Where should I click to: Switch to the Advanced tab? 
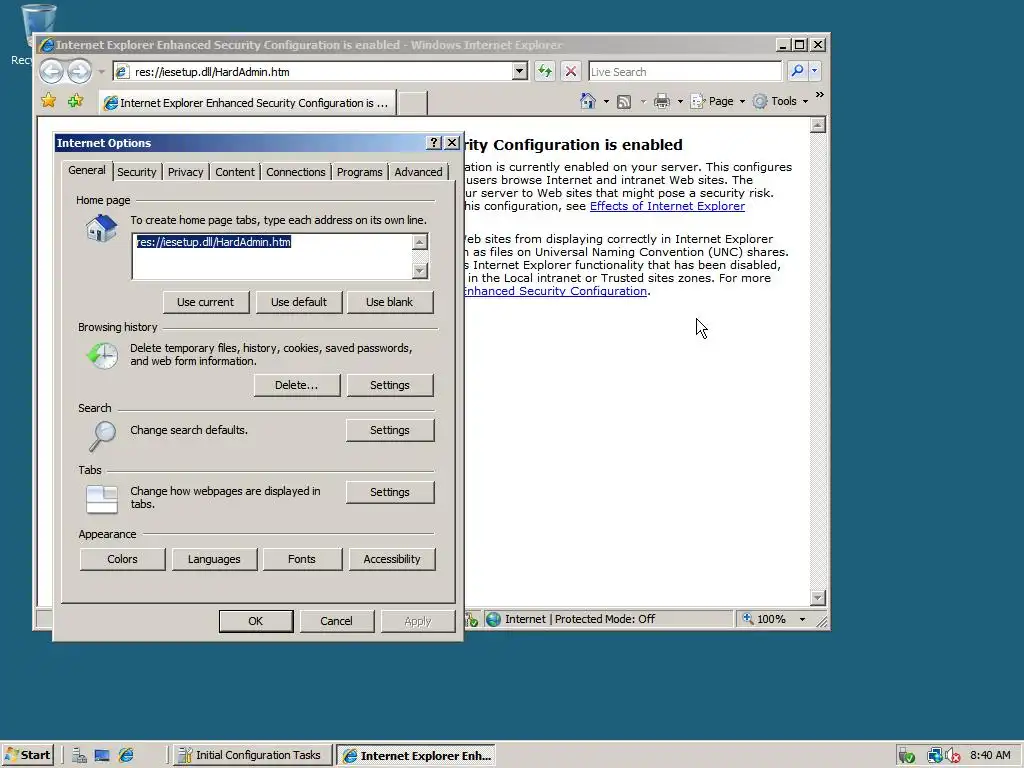(418, 172)
